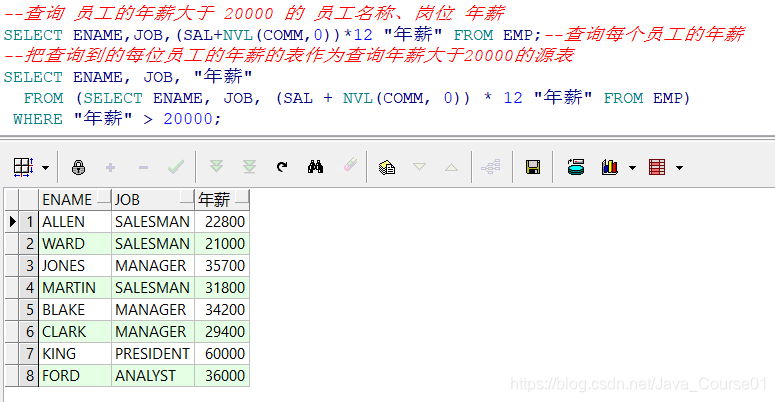Viewport: 775px width, 402px height.
Task: Click the 60000 salary cell
Action: [222, 354]
